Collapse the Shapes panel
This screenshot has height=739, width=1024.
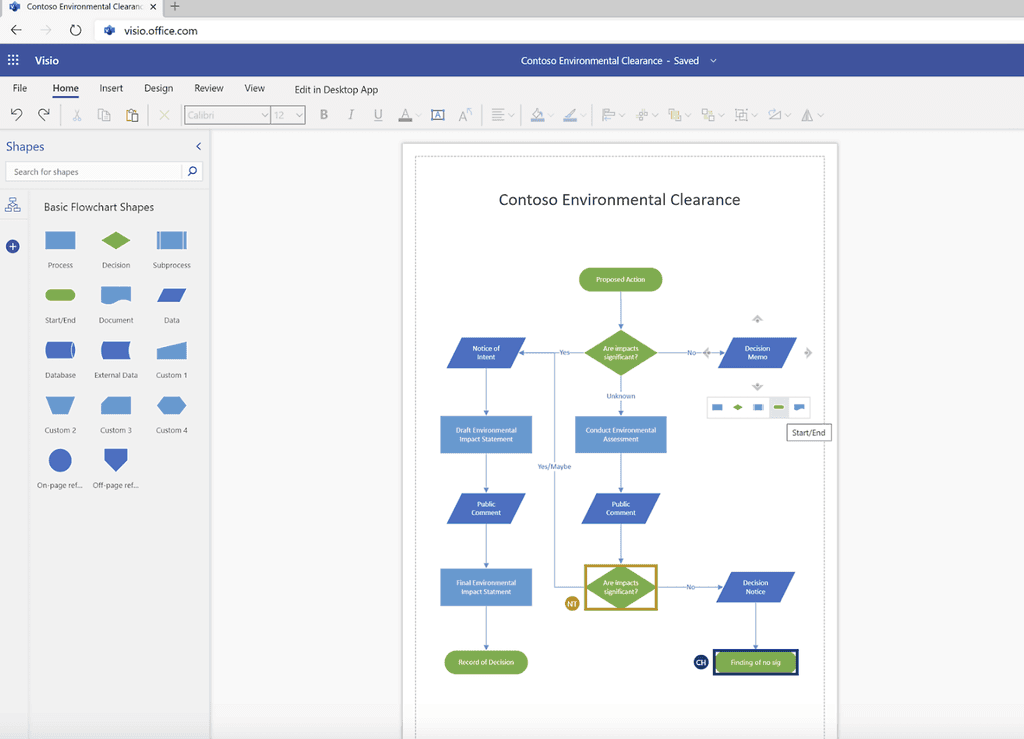(198, 146)
